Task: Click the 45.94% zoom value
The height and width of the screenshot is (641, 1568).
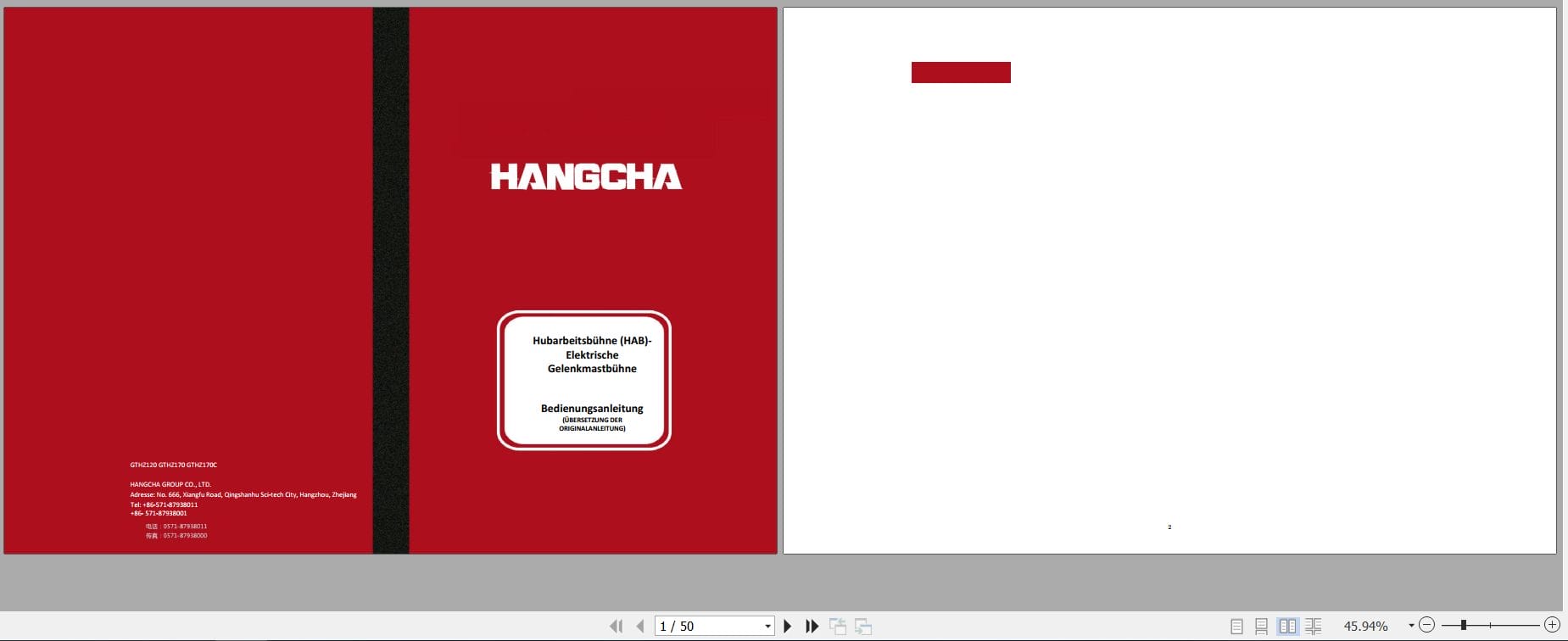Action: pyautogui.click(x=1366, y=626)
